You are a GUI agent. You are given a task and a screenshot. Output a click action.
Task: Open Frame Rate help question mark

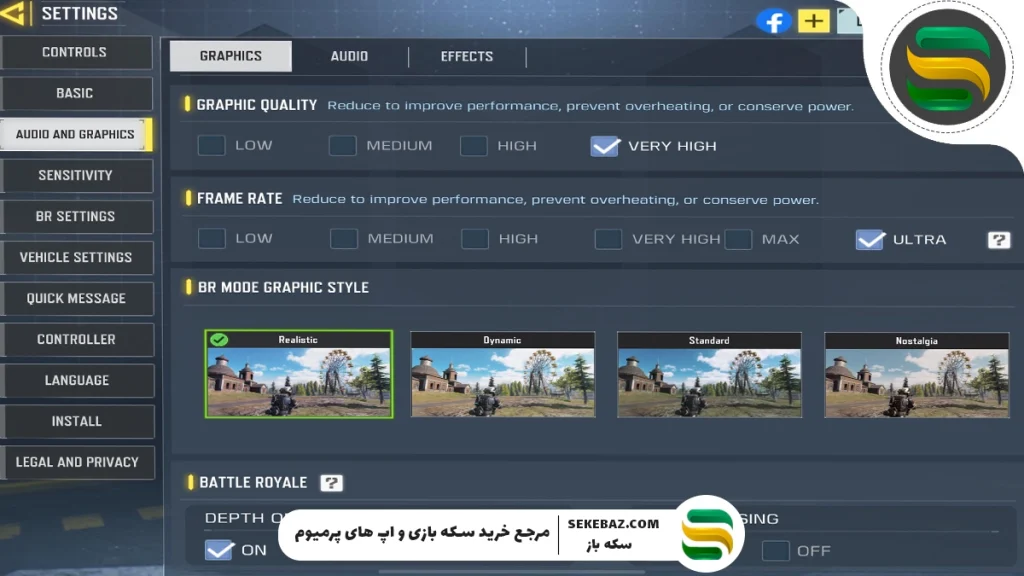point(998,240)
